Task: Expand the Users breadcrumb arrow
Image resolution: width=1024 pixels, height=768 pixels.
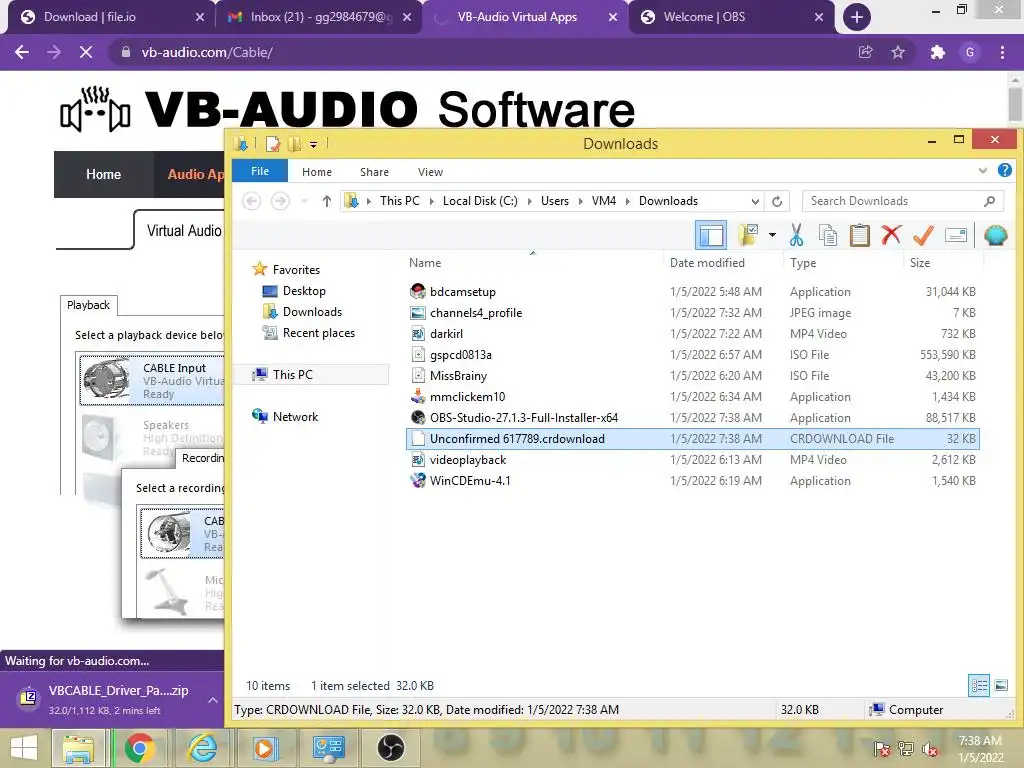Action: [x=581, y=201]
